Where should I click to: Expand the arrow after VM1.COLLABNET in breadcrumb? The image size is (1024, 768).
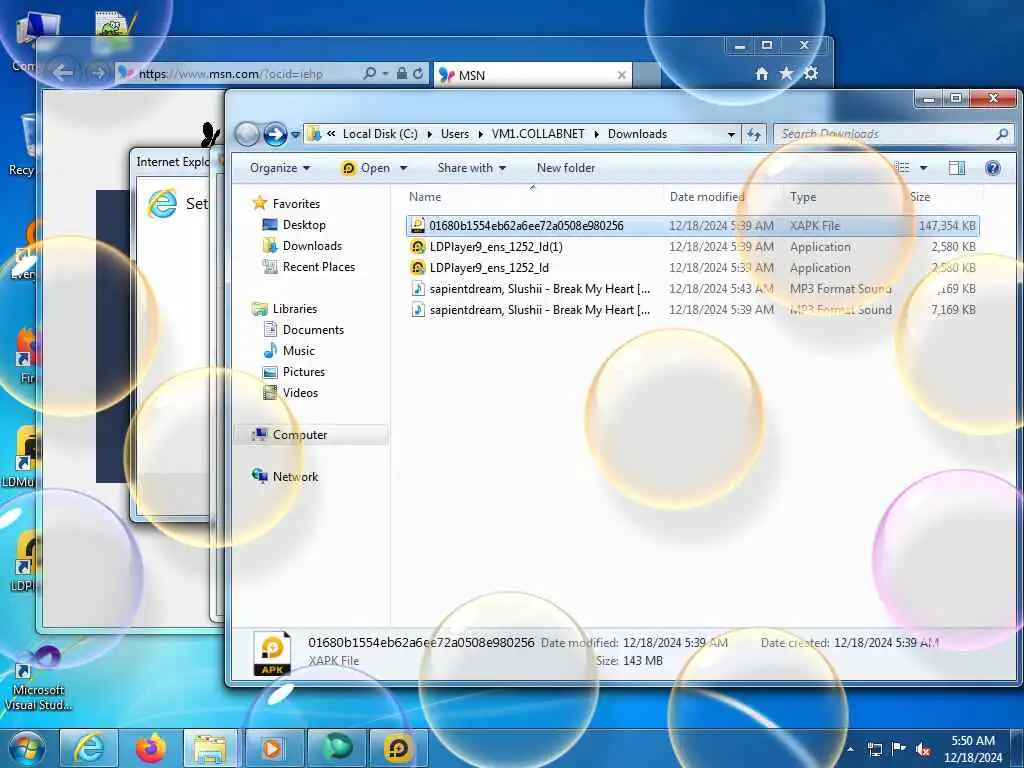pyautogui.click(x=597, y=135)
